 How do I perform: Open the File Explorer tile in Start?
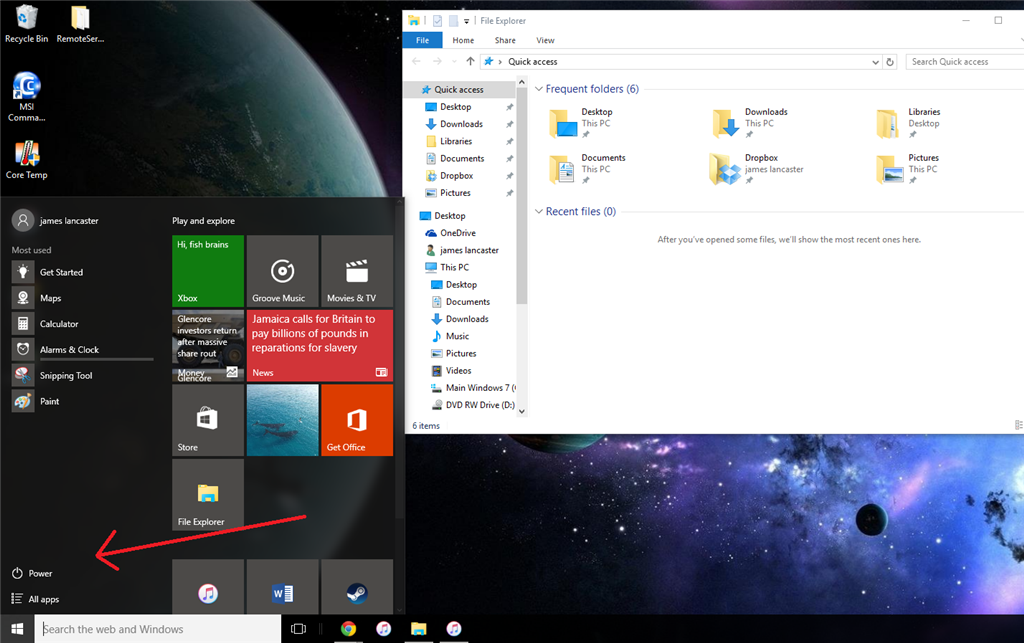(208, 494)
